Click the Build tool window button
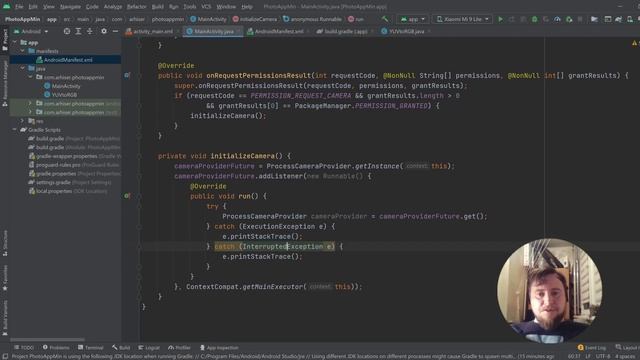Viewport: 640px width, 360px height. coord(121,348)
